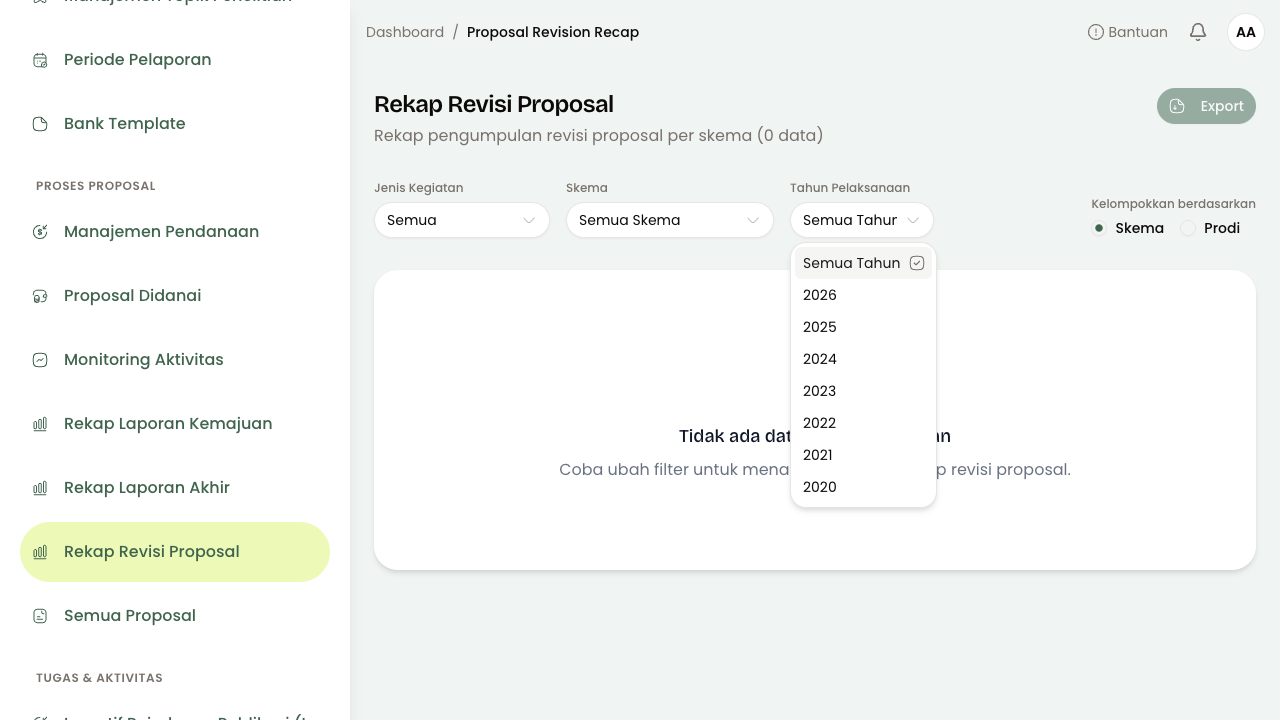Click the Export button

1206,106
